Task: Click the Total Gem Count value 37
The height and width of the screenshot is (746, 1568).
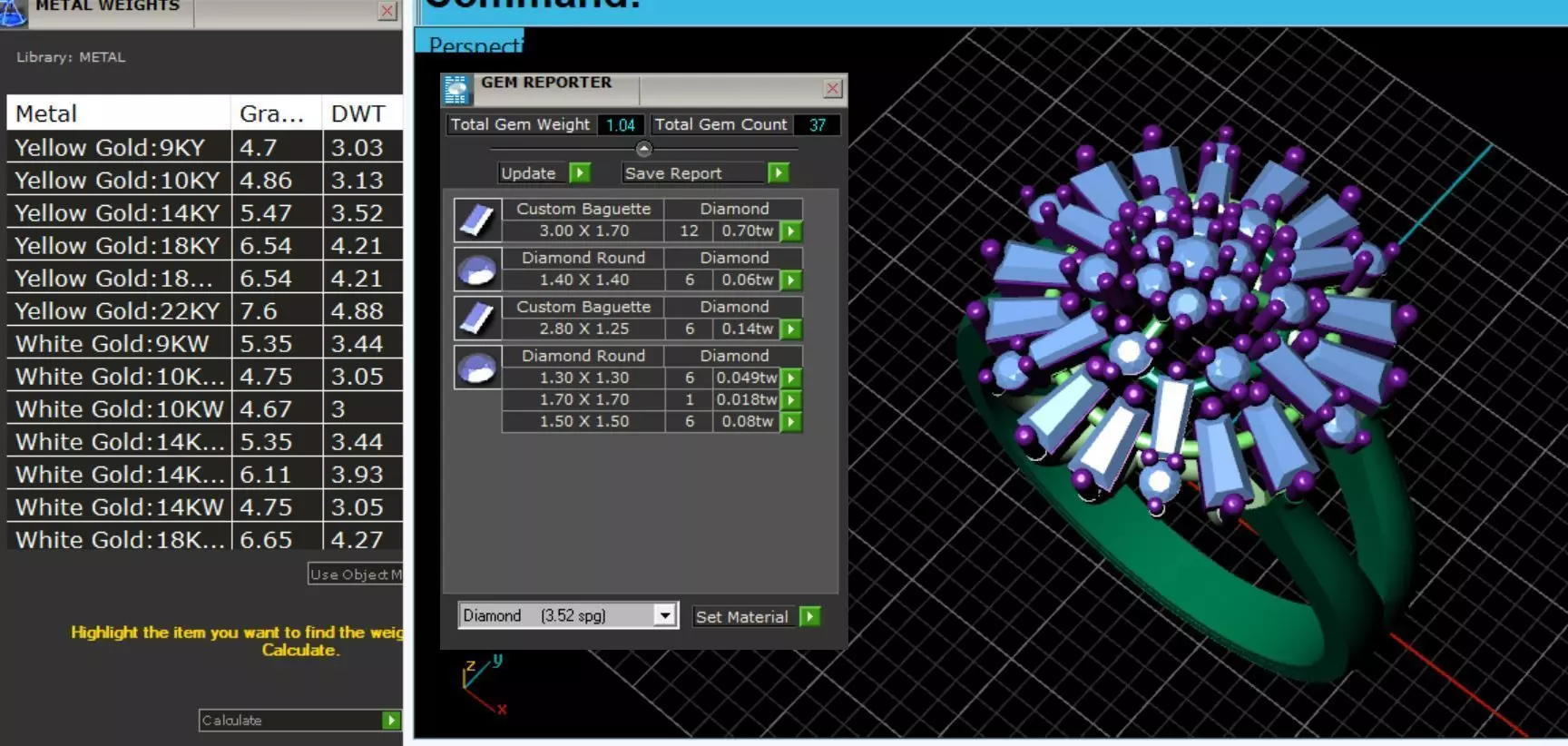Action: [x=817, y=124]
